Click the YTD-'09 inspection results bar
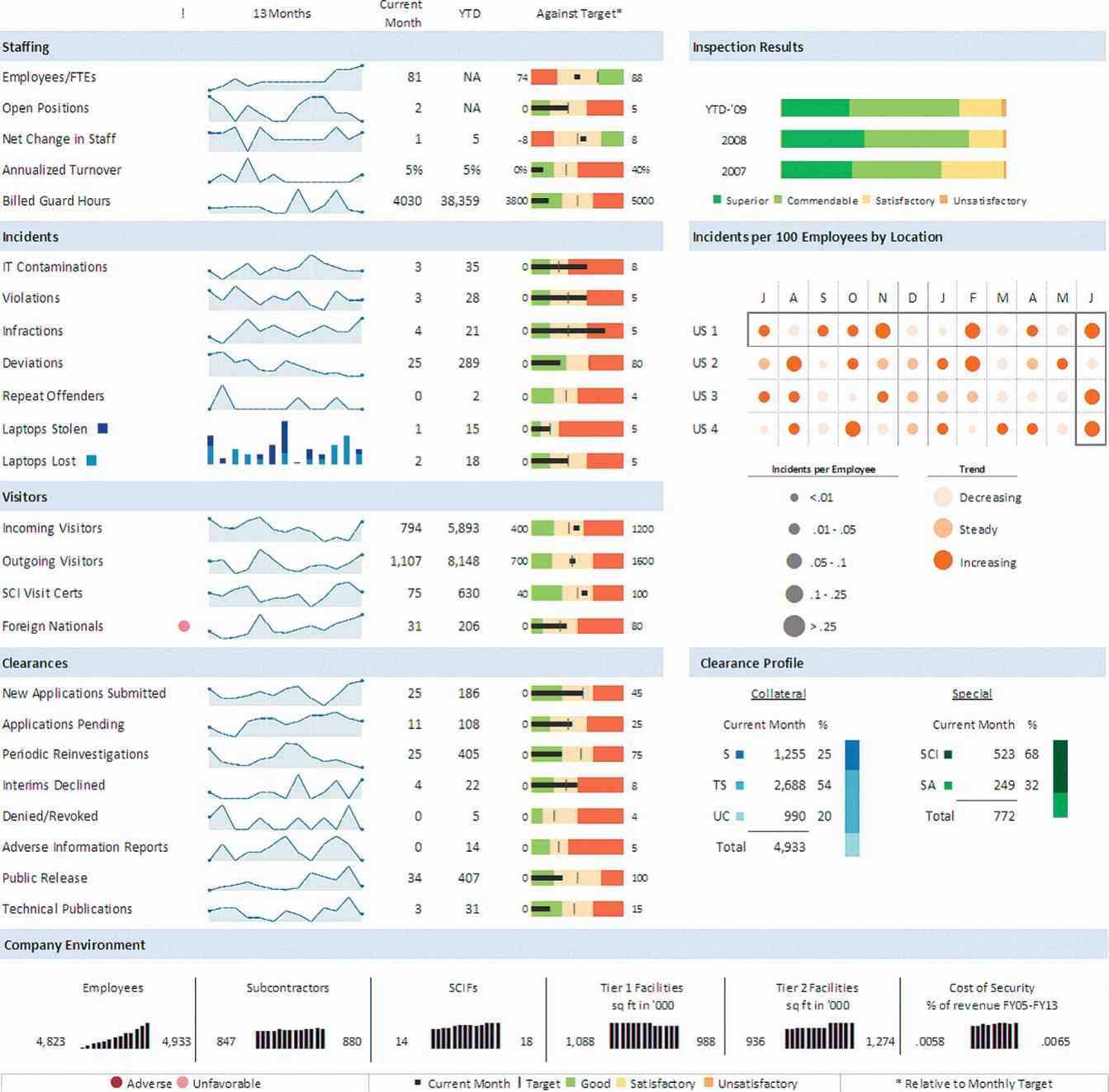This screenshot has height=1092, width=1109. (893, 108)
